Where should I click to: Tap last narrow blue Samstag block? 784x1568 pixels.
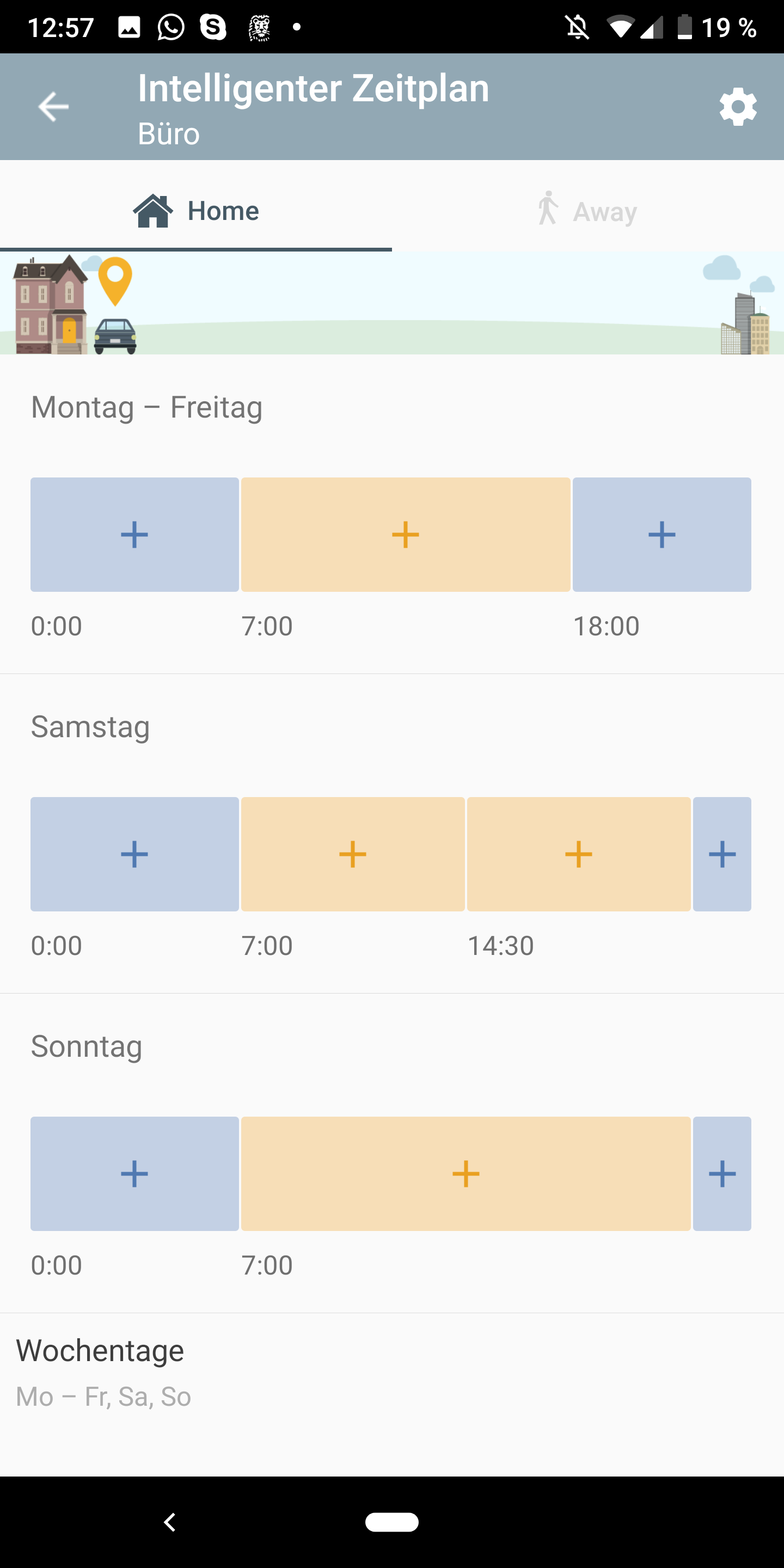pyautogui.click(x=722, y=854)
